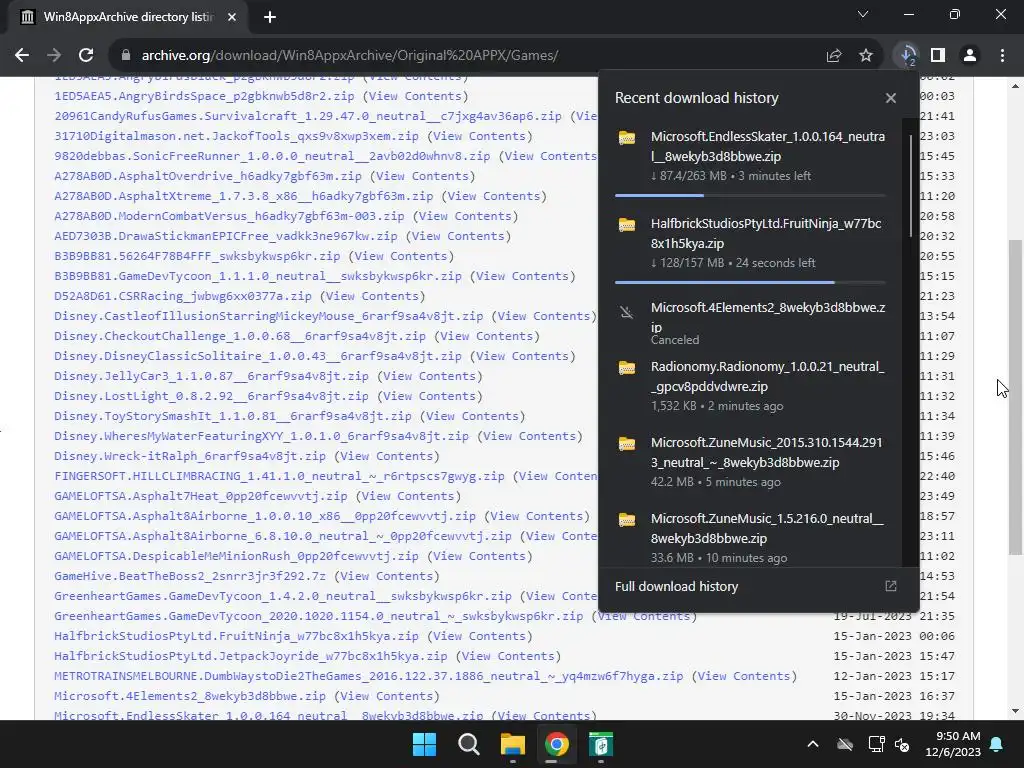Click the FruitNinja download progress bar
The height and width of the screenshot is (768, 1024).
(750, 282)
